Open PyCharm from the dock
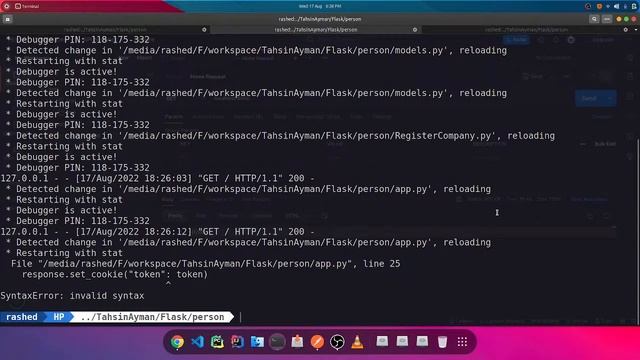The height and width of the screenshot is (360, 640). [218, 342]
